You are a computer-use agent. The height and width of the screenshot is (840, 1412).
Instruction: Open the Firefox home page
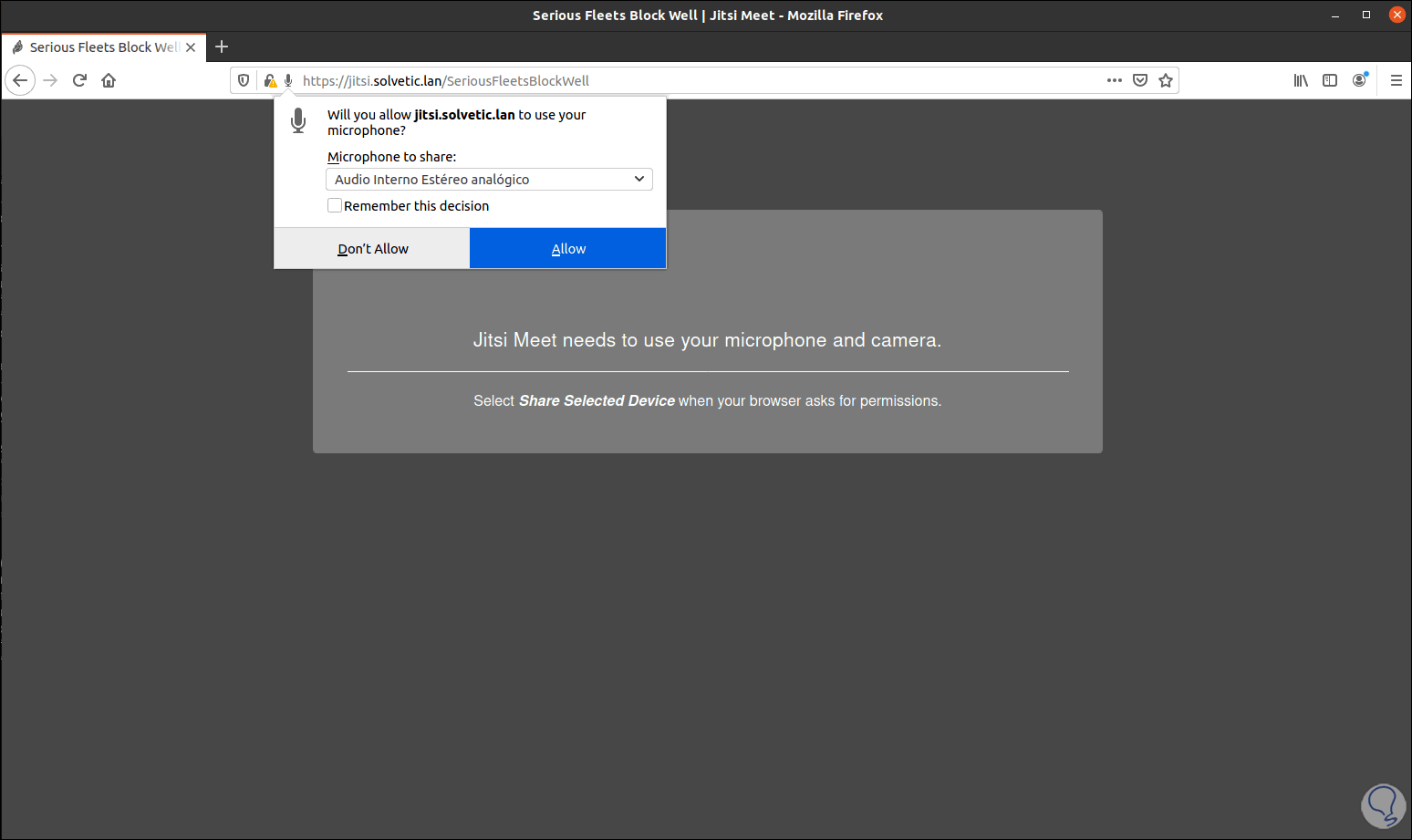(x=109, y=80)
